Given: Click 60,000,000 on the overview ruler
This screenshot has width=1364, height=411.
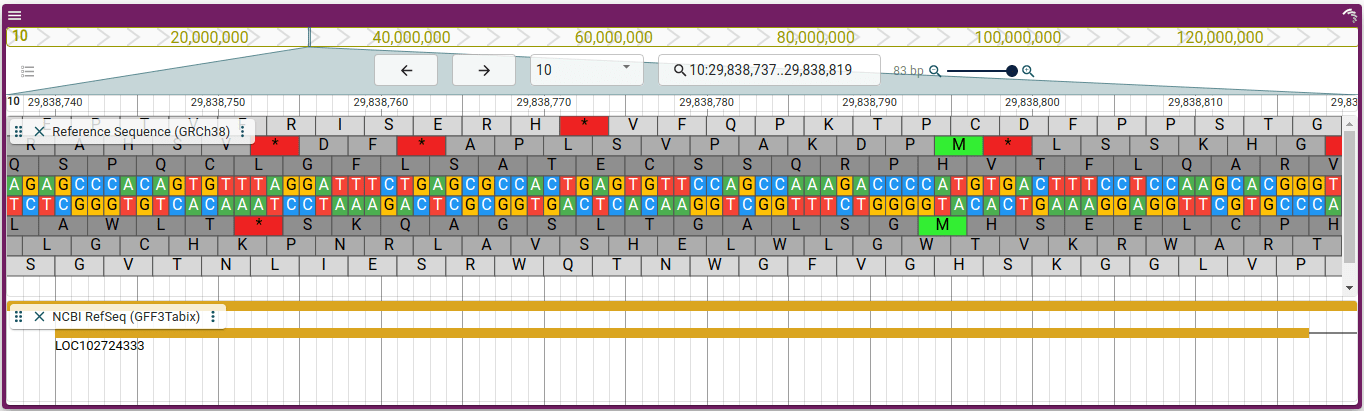Looking at the screenshot, I should (613, 37).
